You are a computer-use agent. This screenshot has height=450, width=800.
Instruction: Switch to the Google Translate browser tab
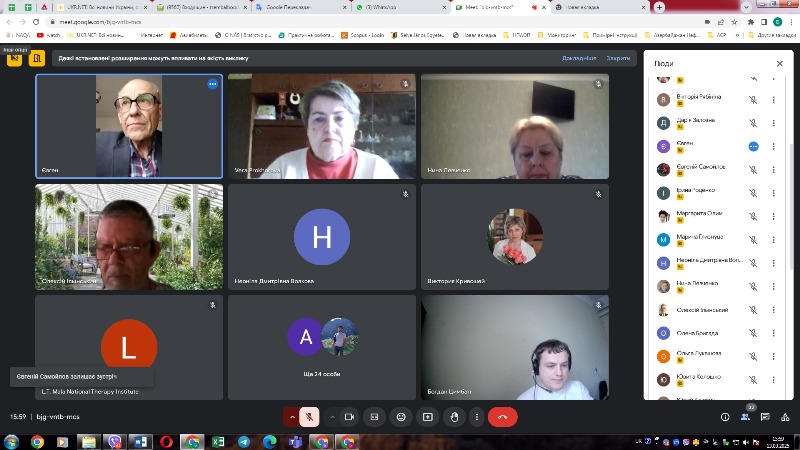[302, 7]
